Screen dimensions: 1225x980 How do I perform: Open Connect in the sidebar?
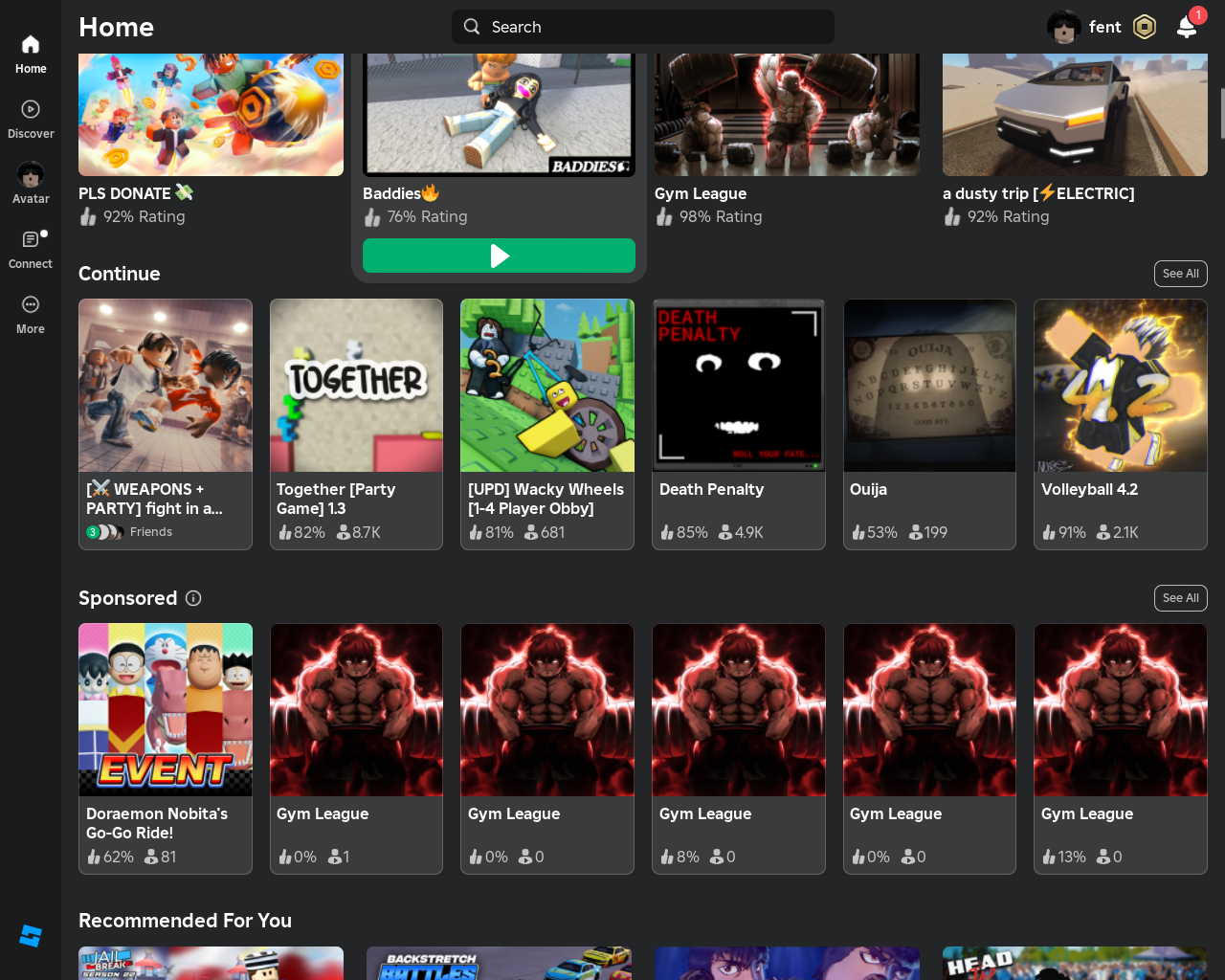[x=31, y=249]
